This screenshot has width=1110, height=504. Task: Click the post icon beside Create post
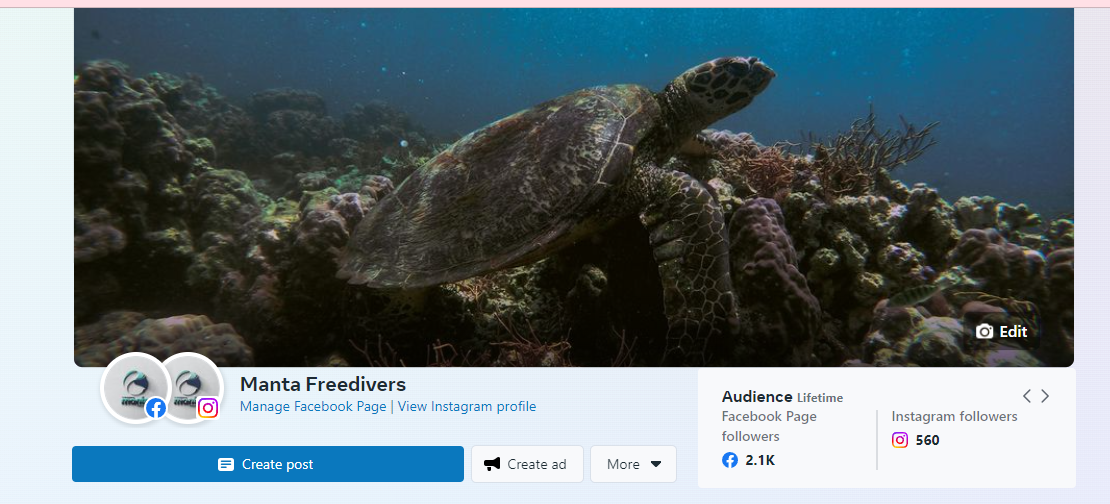(226, 464)
